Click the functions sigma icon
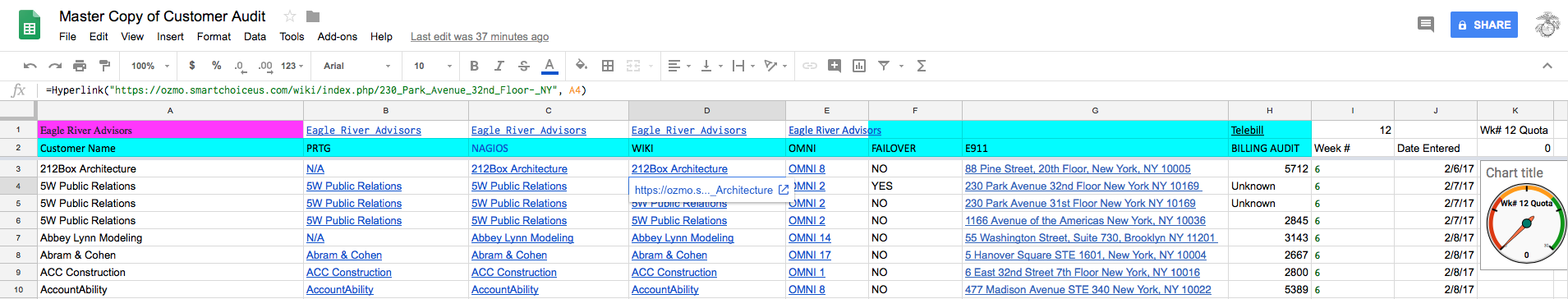 pyautogui.click(x=922, y=66)
